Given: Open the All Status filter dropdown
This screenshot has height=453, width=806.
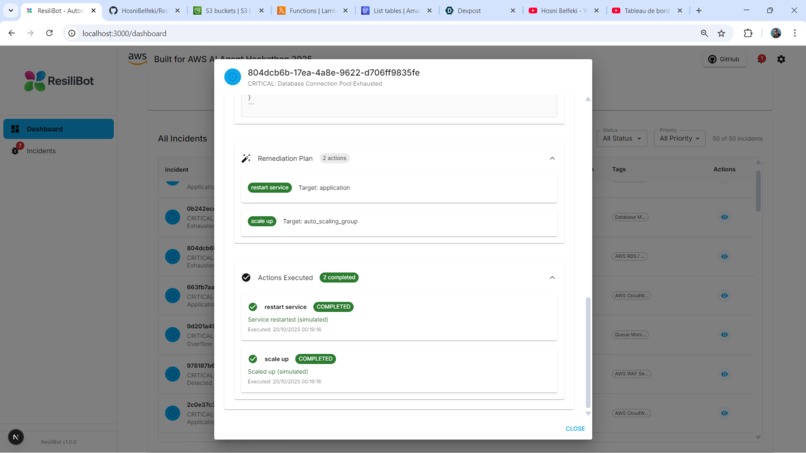Looking at the screenshot, I should coord(621,138).
